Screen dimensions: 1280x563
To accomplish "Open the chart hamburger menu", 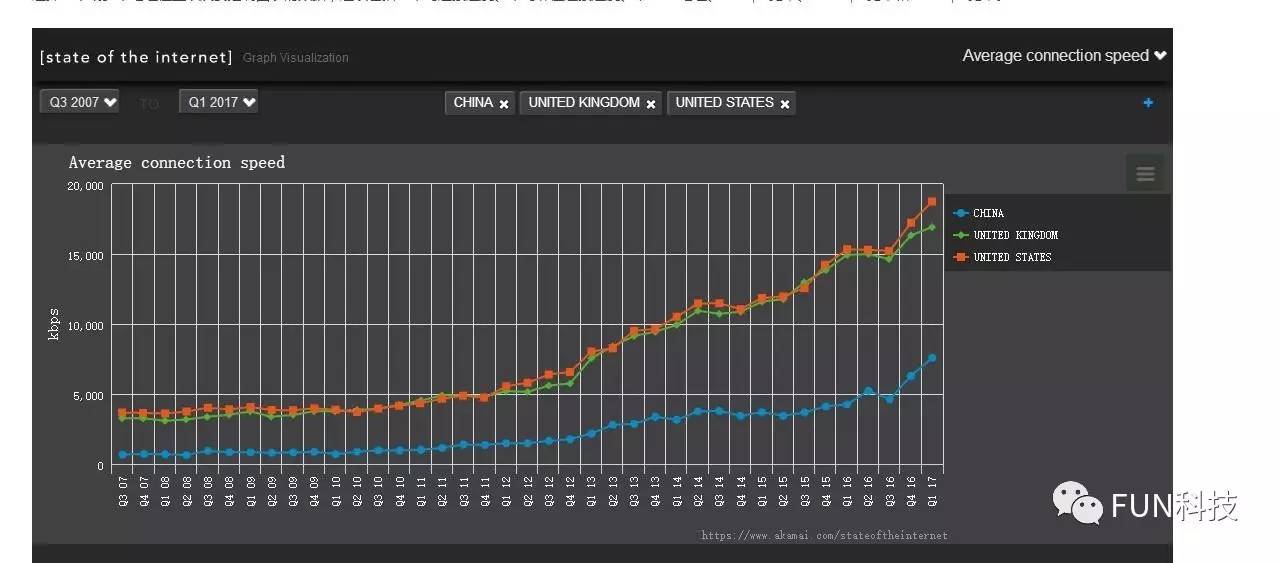I will (x=1145, y=173).
